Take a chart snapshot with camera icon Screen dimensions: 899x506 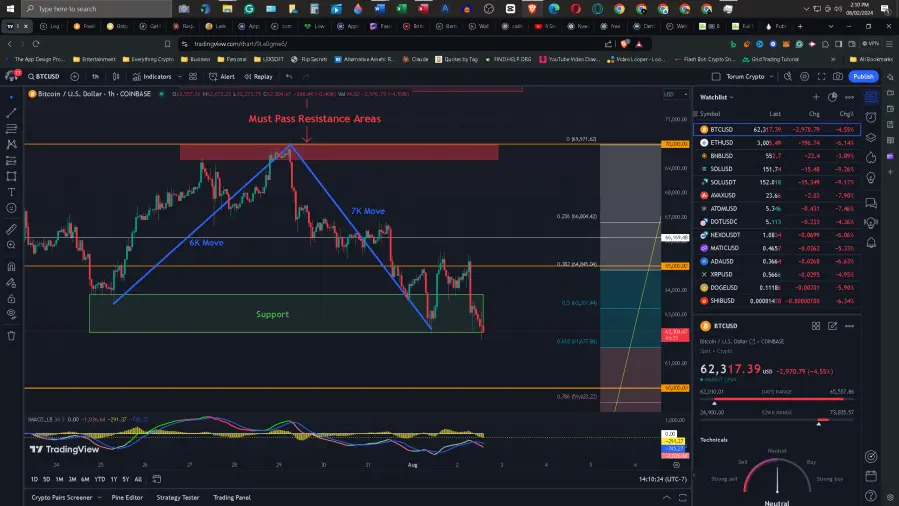(838, 76)
